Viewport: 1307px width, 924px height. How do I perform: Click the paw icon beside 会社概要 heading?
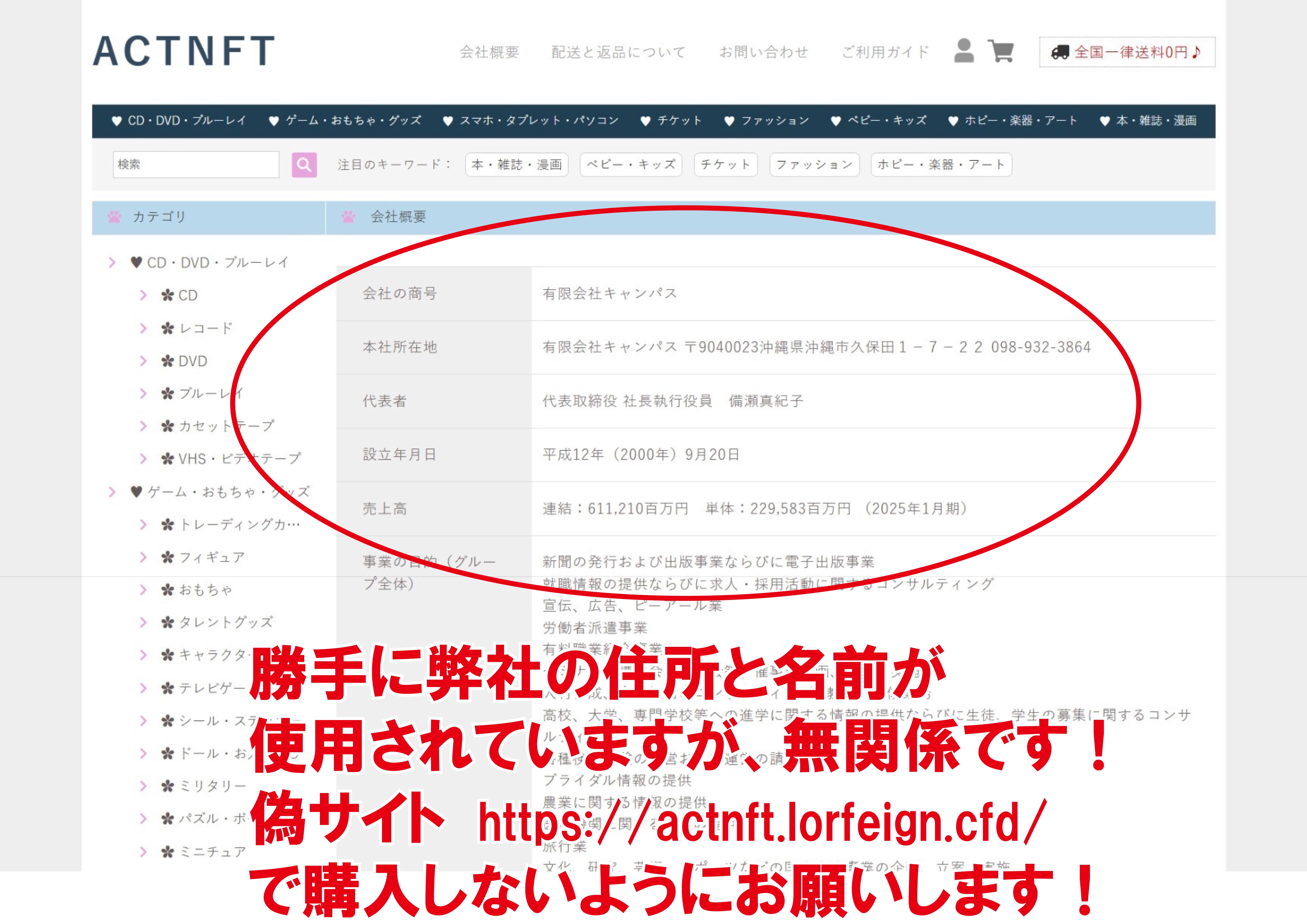click(348, 217)
